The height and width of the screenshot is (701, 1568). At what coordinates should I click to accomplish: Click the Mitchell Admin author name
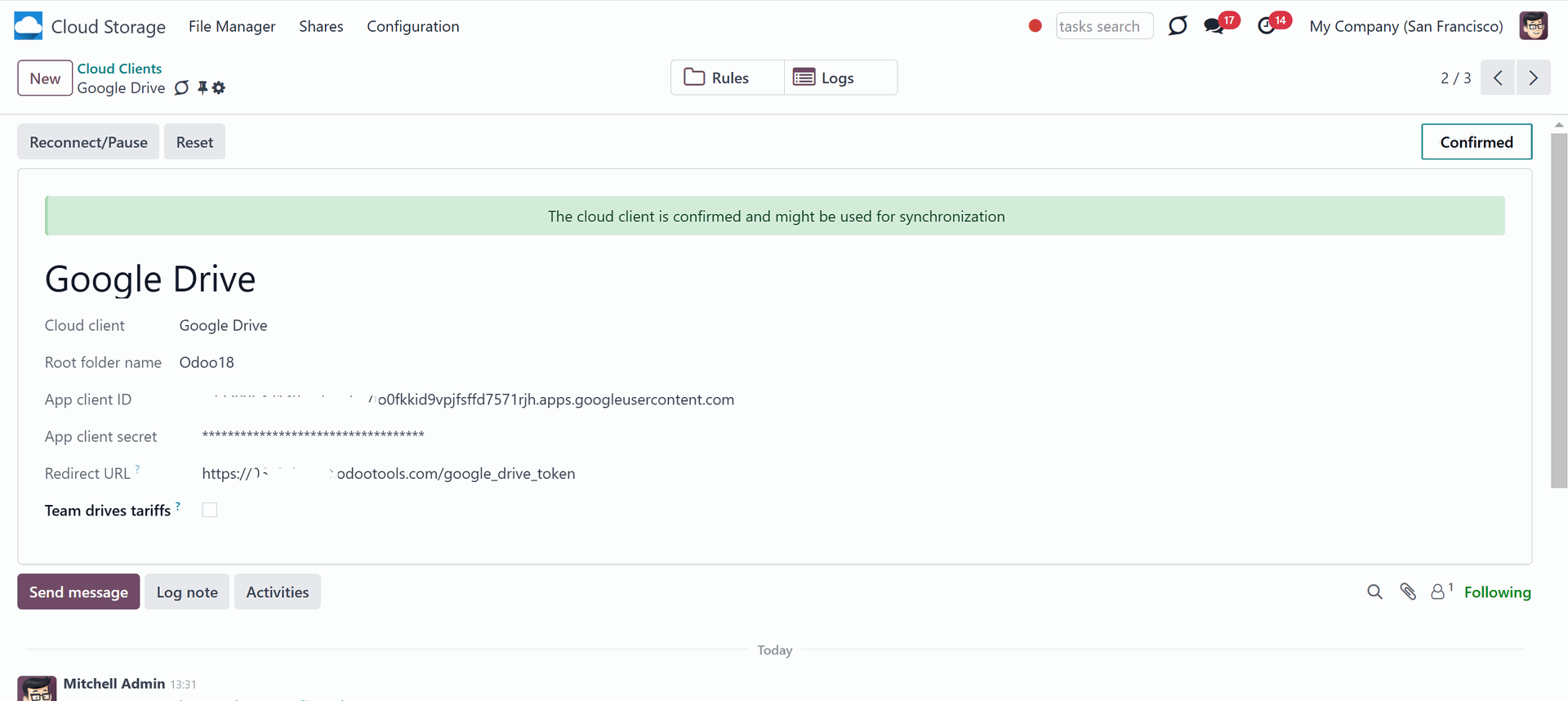click(114, 684)
